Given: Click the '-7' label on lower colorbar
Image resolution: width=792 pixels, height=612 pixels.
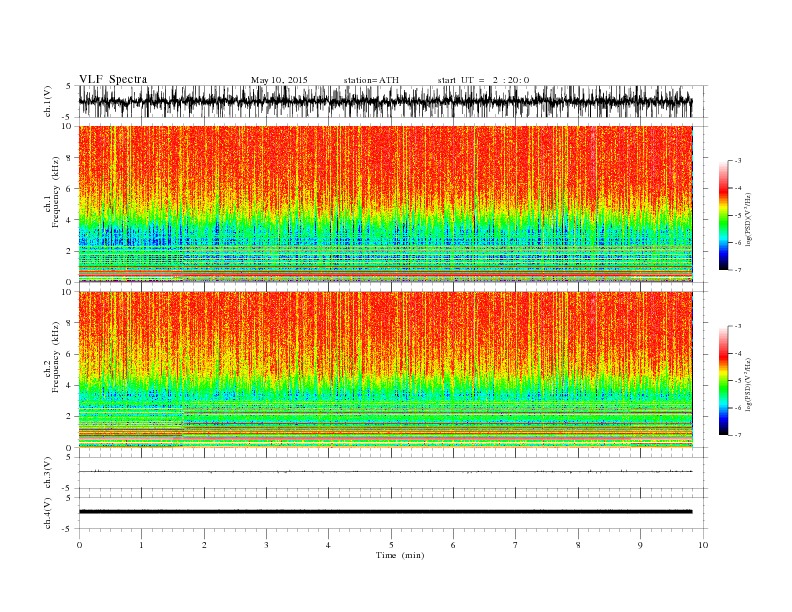Looking at the screenshot, I should pos(738,435).
